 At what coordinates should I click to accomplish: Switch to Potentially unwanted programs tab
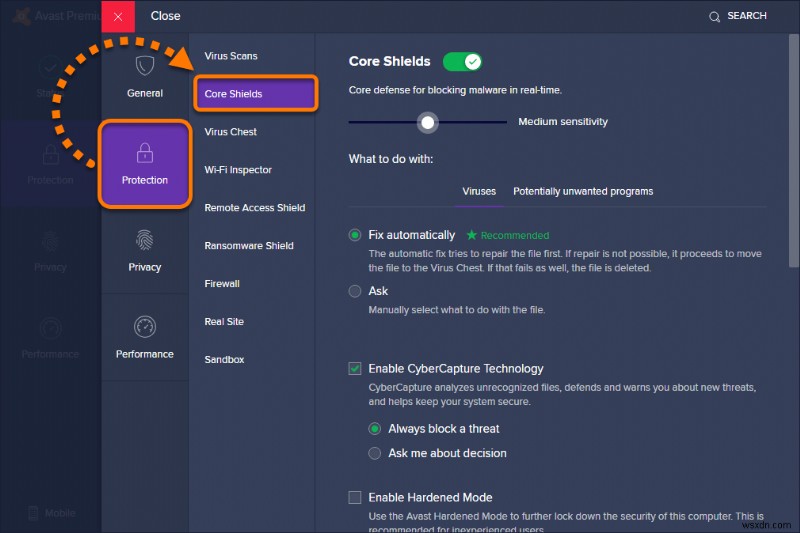583,191
